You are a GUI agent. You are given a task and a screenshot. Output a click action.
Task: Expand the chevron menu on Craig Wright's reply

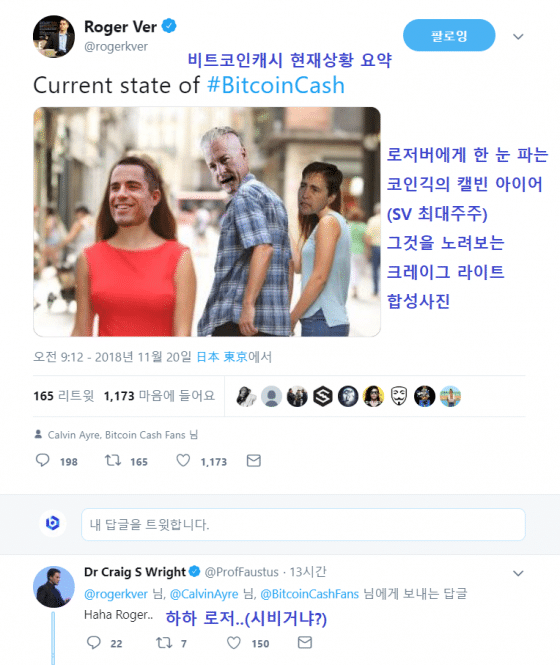click(x=518, y=573)
